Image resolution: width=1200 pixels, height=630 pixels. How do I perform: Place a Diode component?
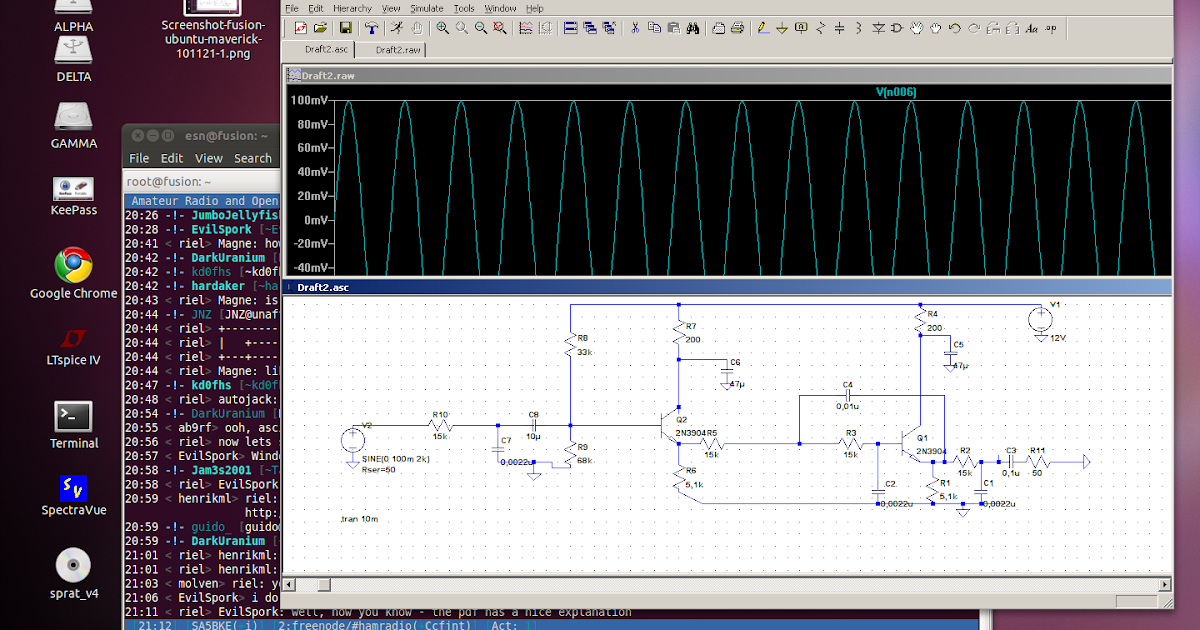pyautogui.click(x=878, y=28)
